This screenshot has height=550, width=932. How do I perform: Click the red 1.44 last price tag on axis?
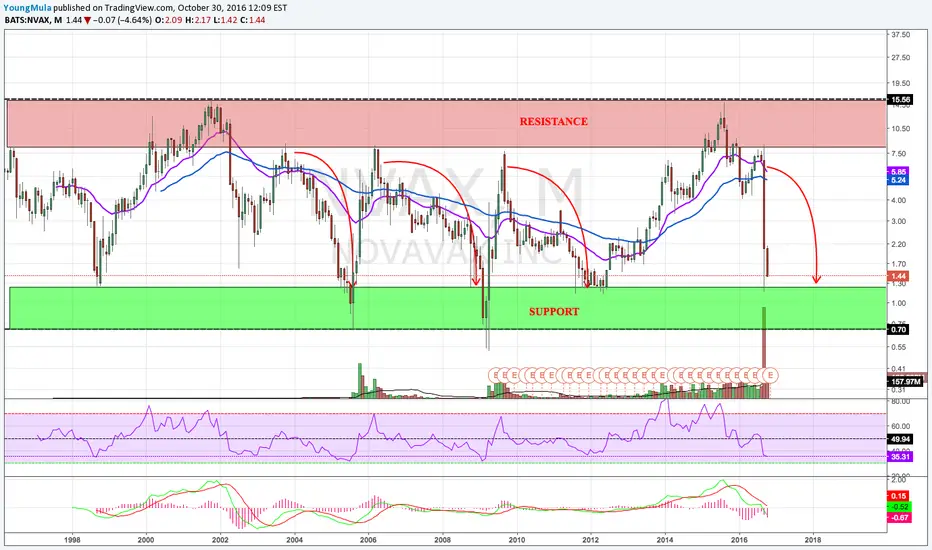[898, 276]
